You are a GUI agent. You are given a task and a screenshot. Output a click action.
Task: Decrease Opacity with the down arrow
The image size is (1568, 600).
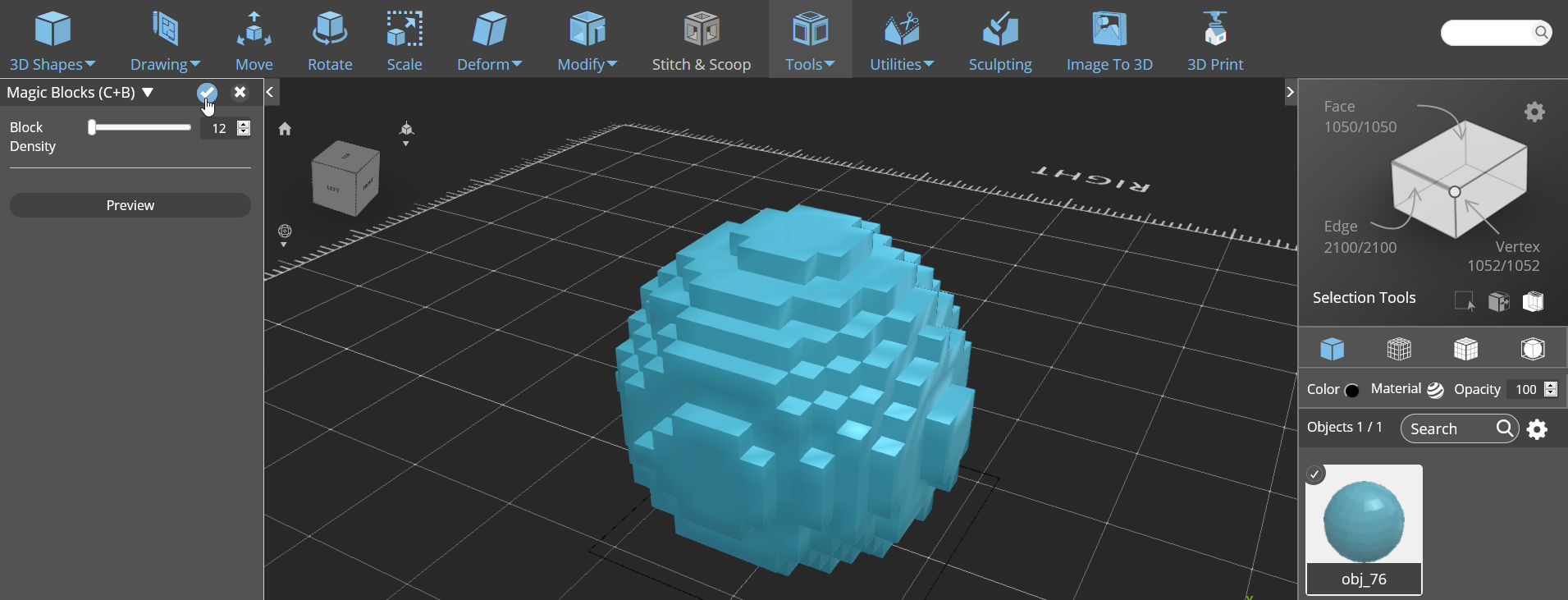click(1551, 394)
